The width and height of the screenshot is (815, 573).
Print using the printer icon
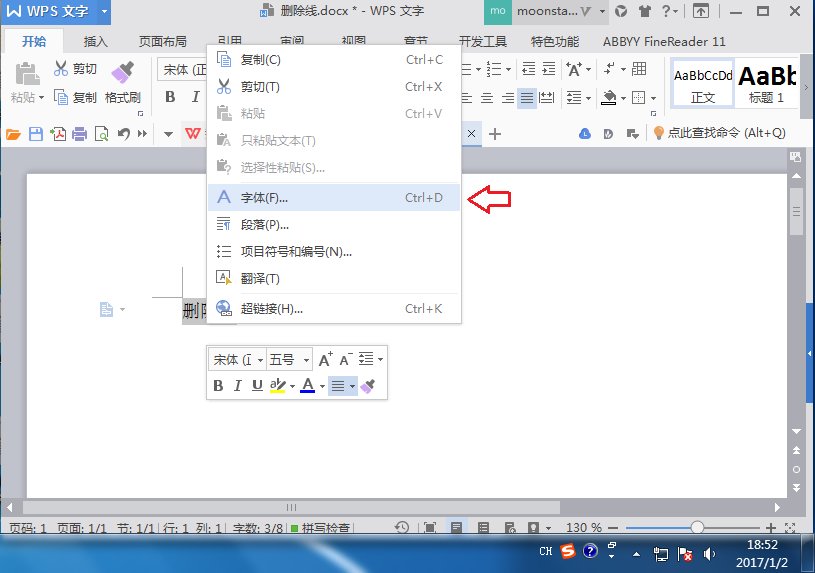point(80,134)
